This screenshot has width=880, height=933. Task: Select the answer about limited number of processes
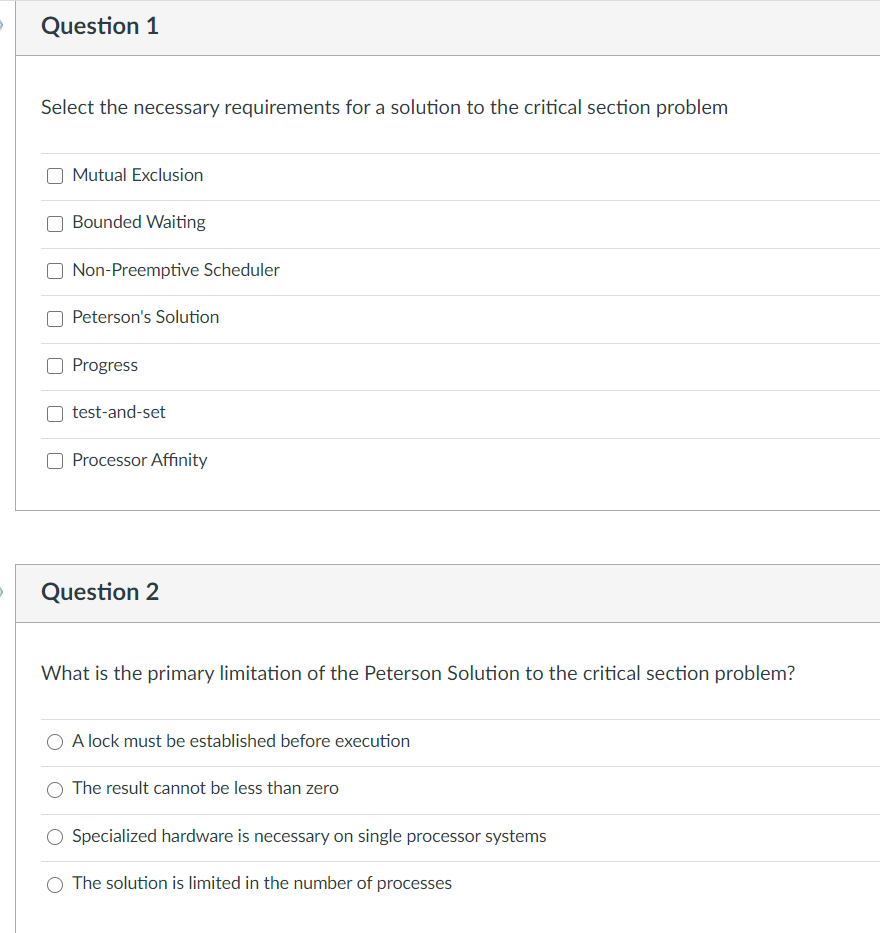(55, 884)
